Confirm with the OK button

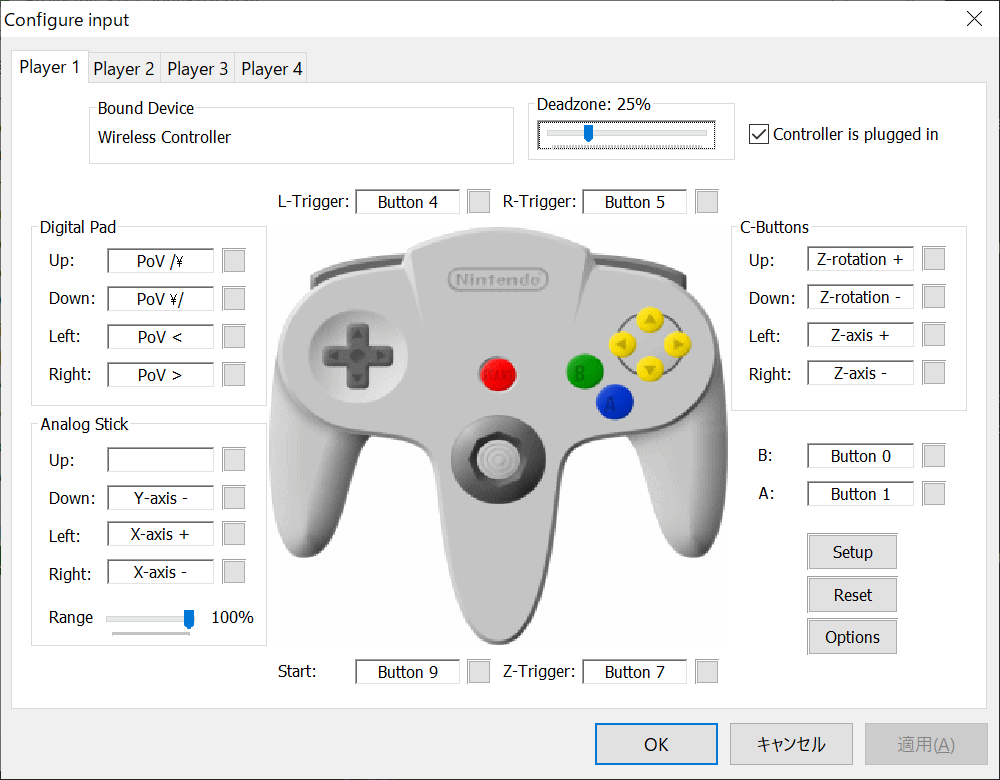pos(656,744)
